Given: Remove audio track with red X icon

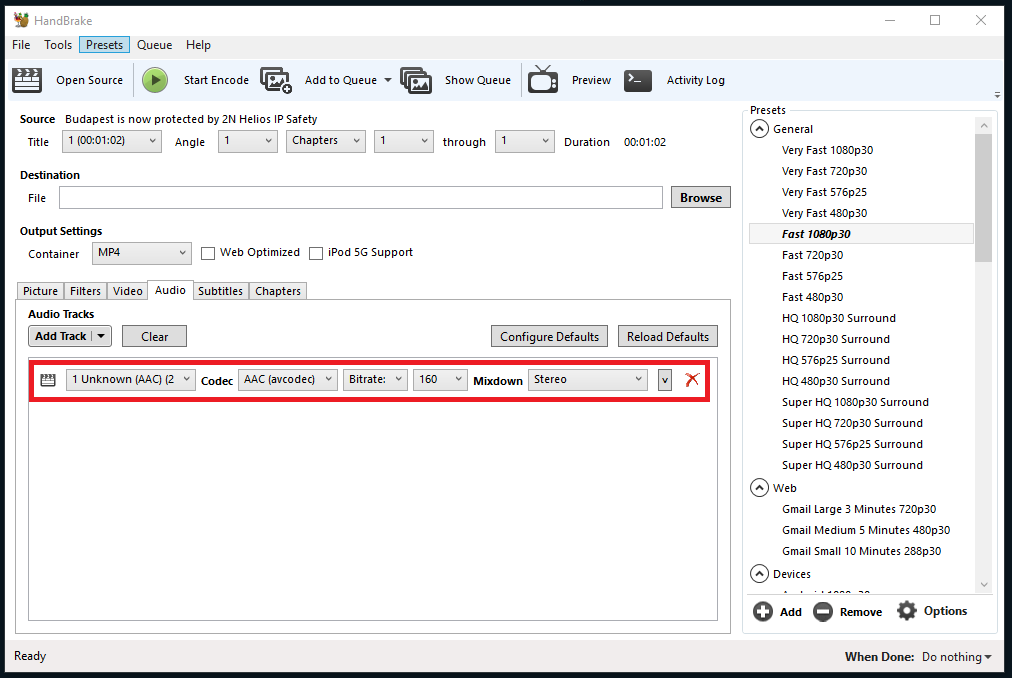Looking at the screenshot, I should [x=691, y=380].
